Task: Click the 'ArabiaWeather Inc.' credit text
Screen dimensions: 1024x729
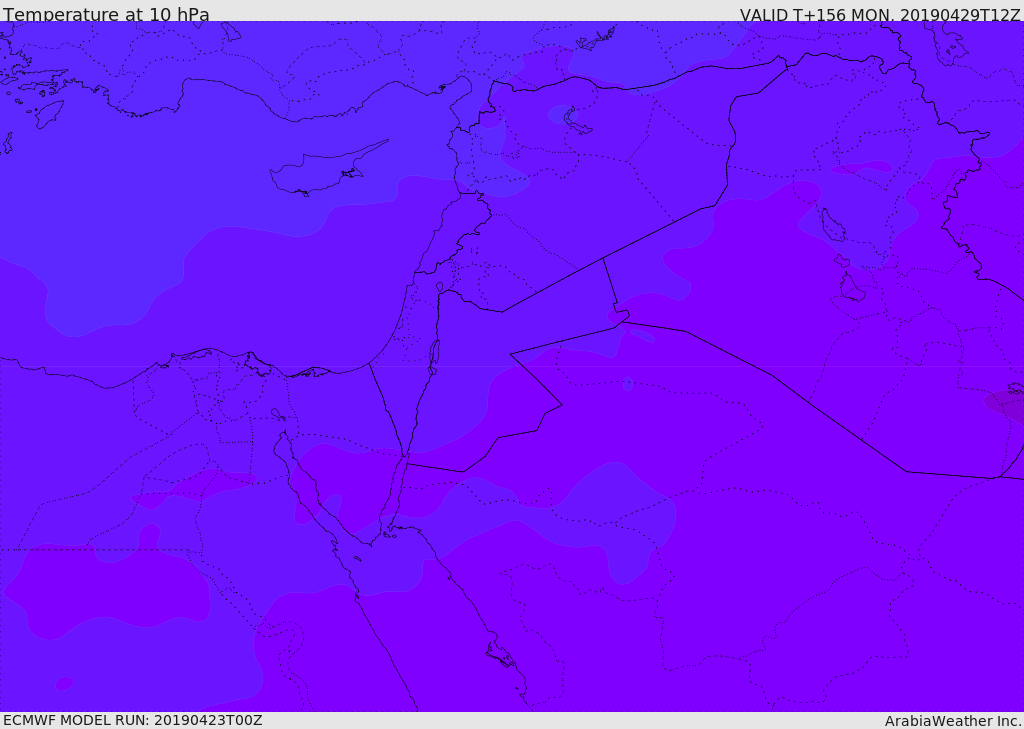Action: pyautogui.click(x=952, y=721)
